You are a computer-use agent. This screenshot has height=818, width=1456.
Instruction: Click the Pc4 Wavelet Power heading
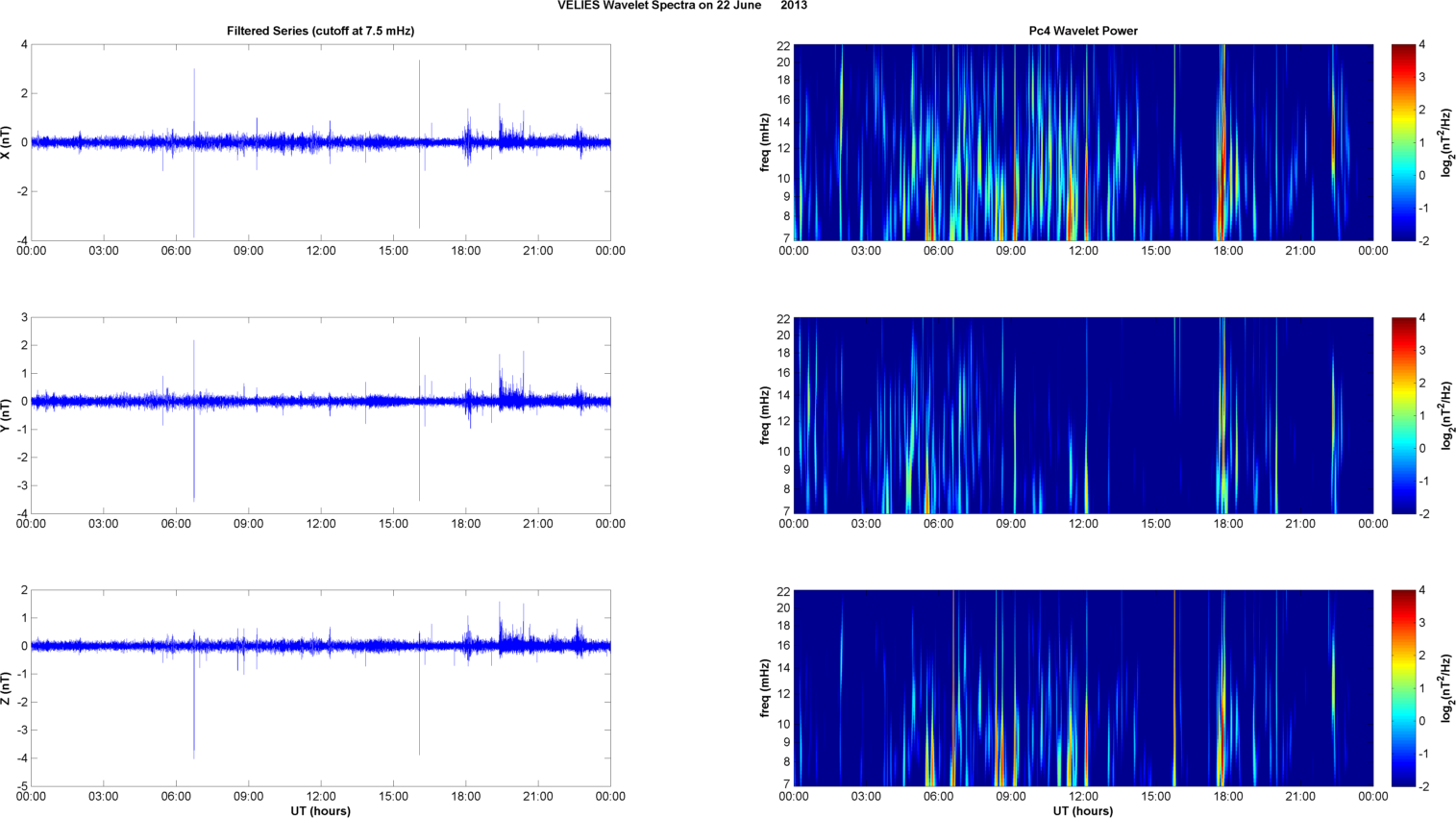[1082, 31]
